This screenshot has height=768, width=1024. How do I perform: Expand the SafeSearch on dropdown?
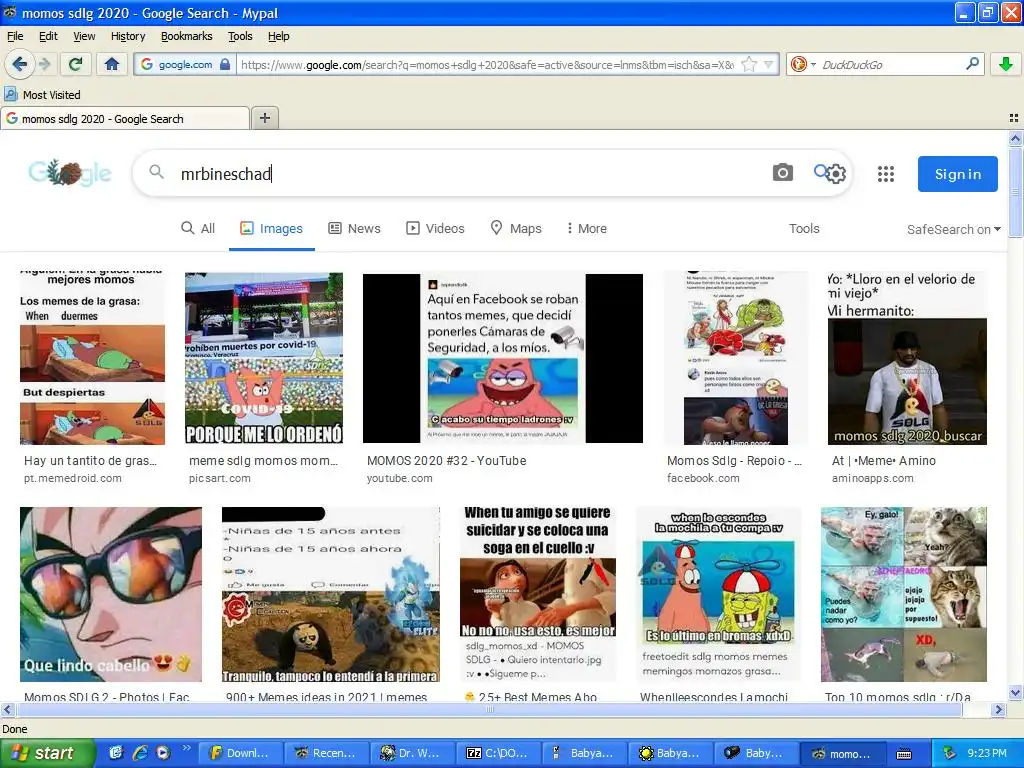(x=953, y=229)
